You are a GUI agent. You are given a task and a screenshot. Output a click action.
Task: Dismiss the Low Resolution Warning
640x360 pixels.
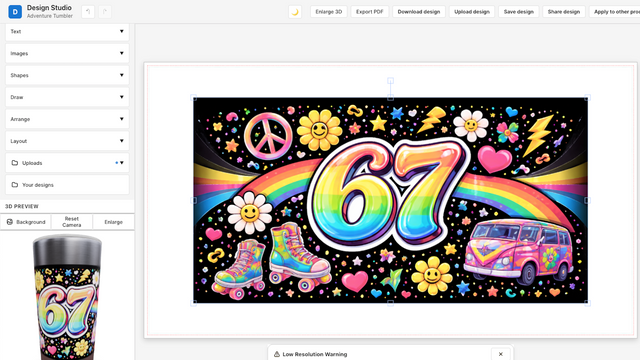click(x=501, y=354)
